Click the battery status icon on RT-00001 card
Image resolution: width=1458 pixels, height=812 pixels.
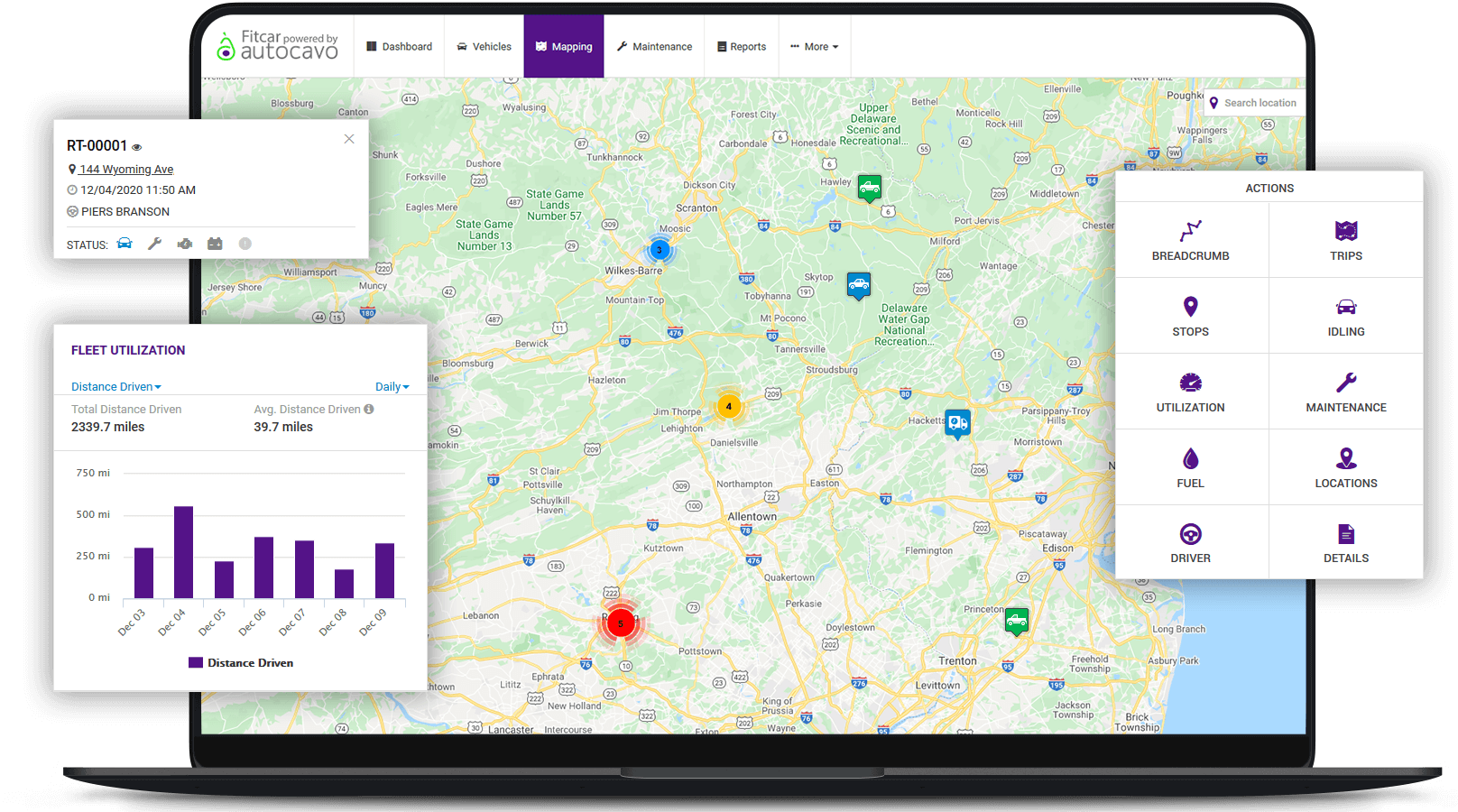point(215,244)
